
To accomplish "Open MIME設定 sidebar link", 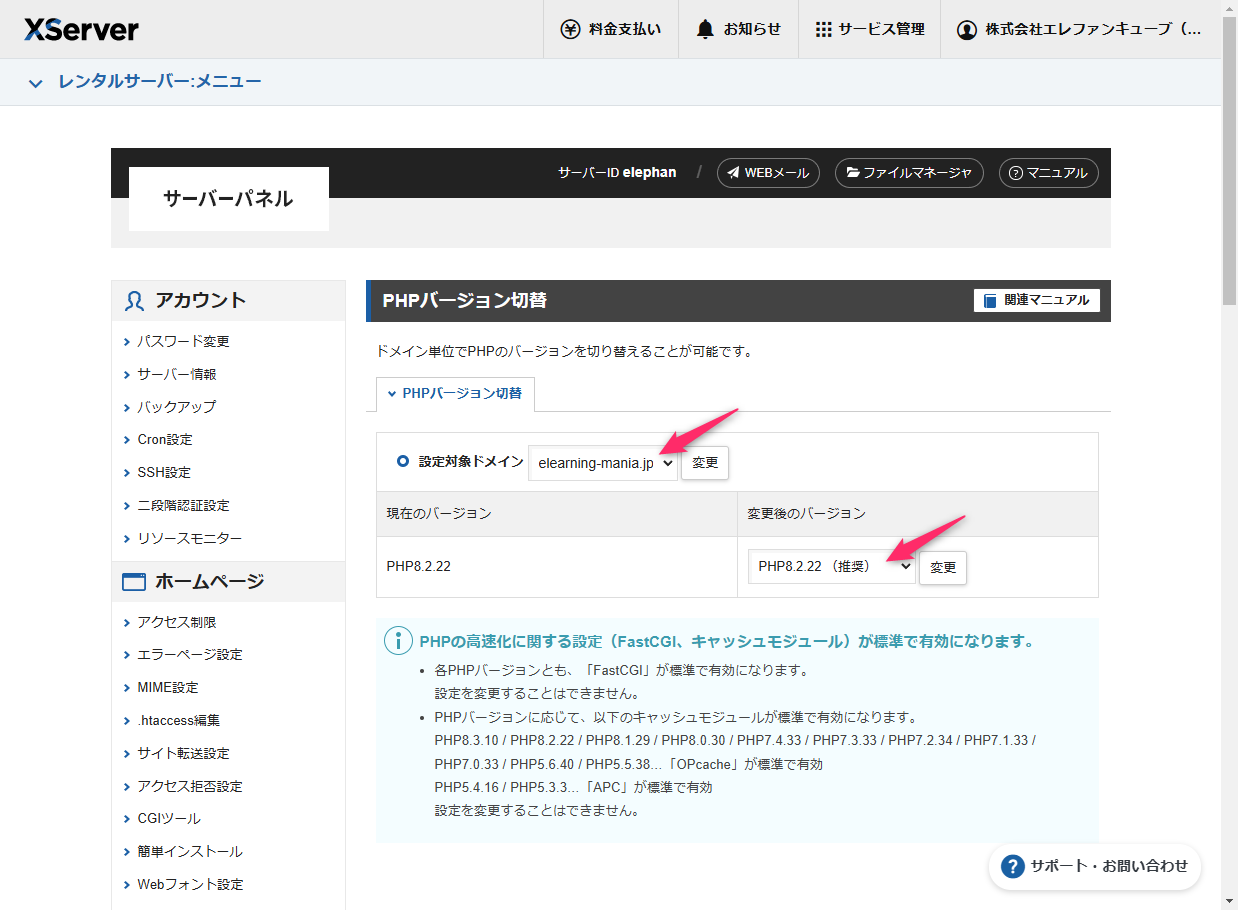I will [168, 688].
